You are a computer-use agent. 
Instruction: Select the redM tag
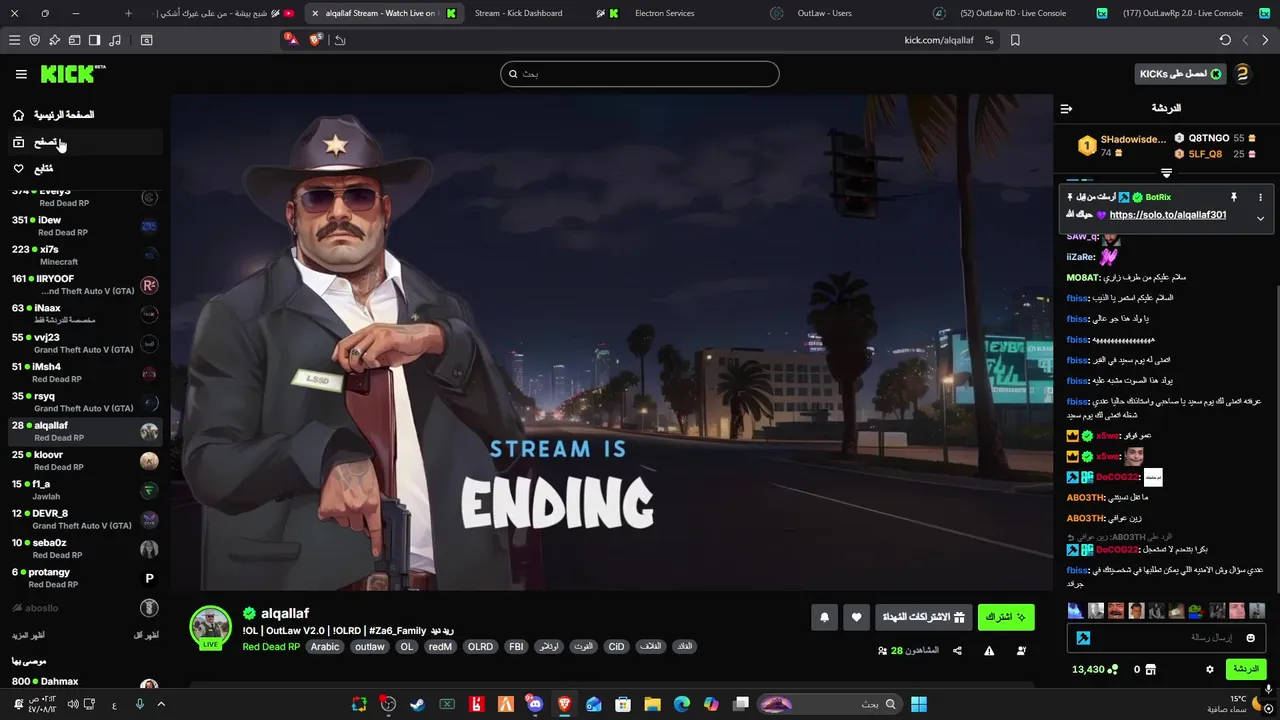(x=440, y=647)
